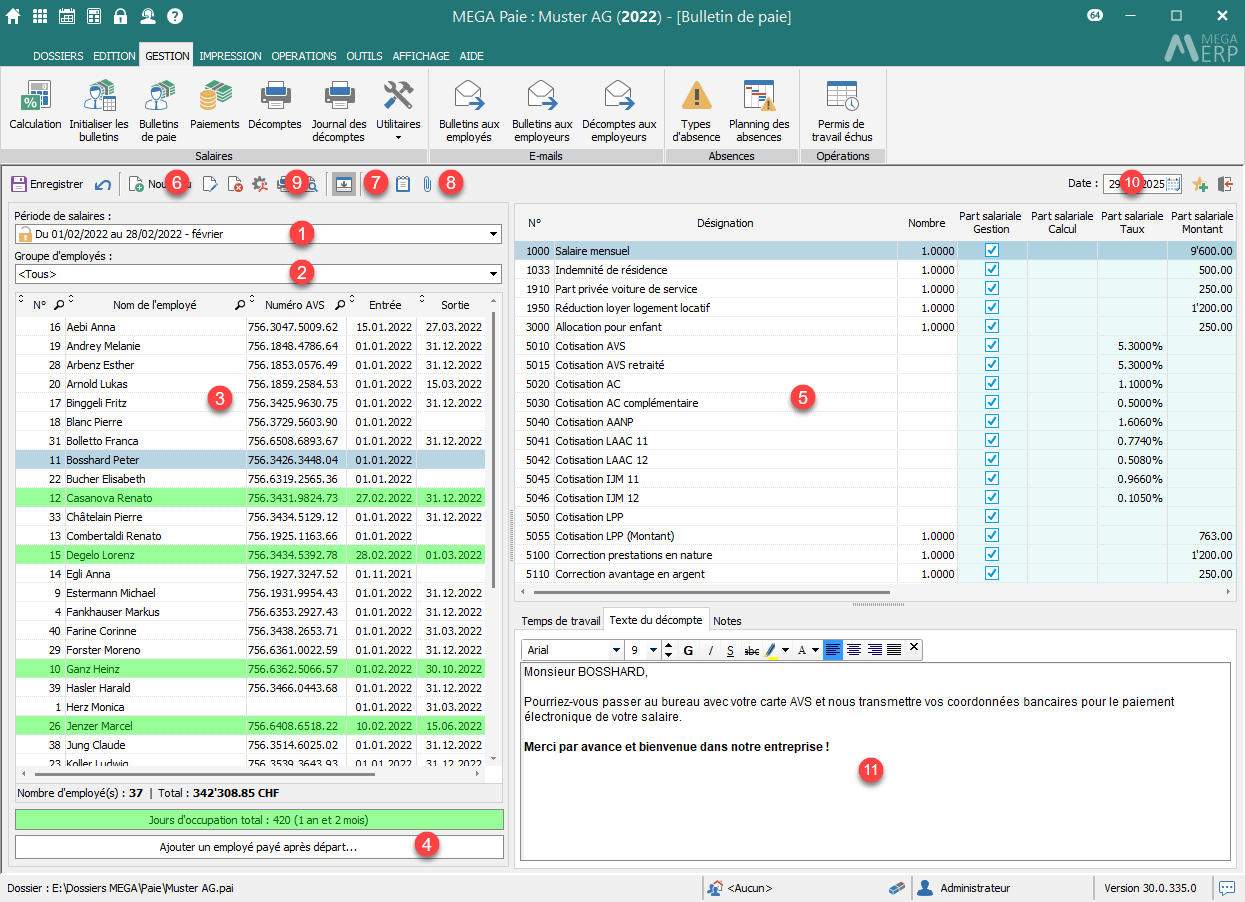Click the undo arrow icon
The height and width of the screenshot is (902, 1245).
click(102, 185)
